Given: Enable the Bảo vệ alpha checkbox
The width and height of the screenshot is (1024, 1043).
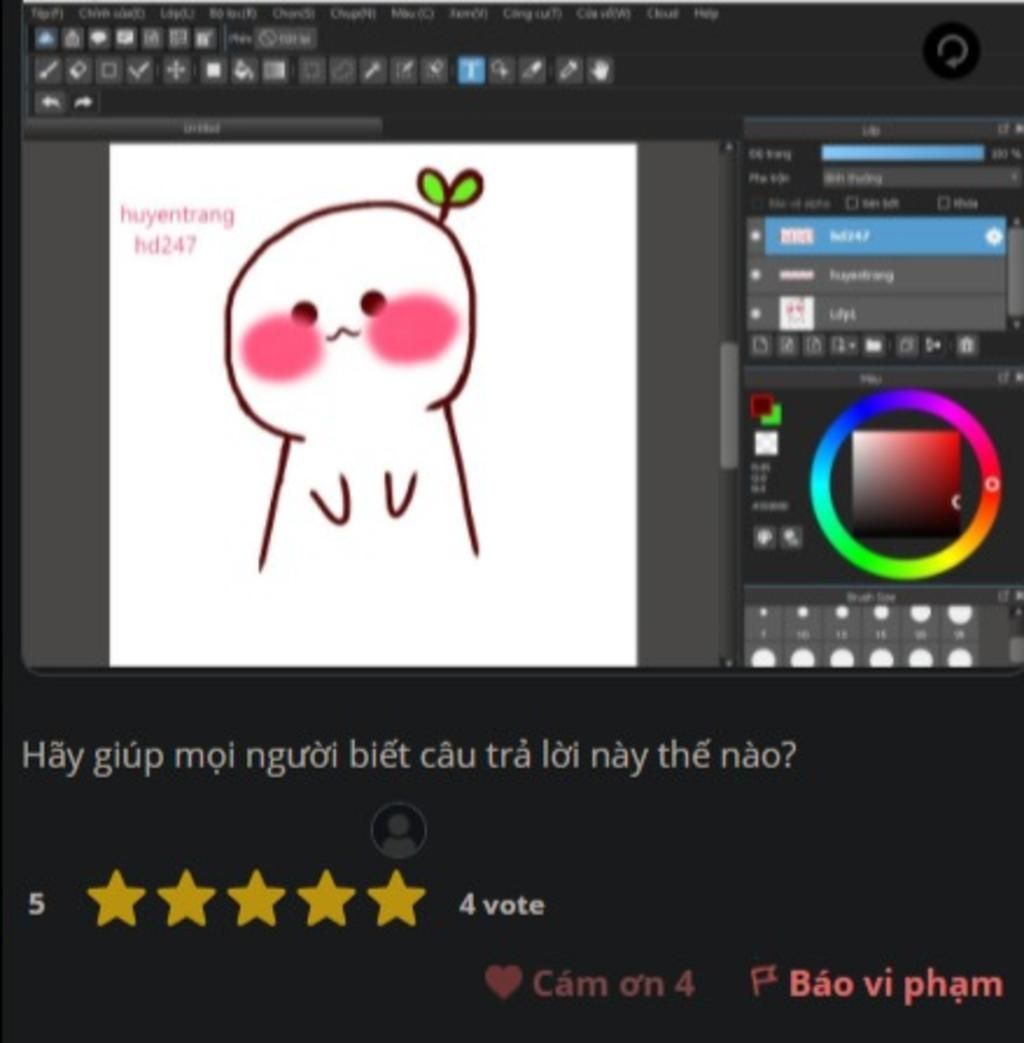Looking at the screenshot, I should (758, 203).
